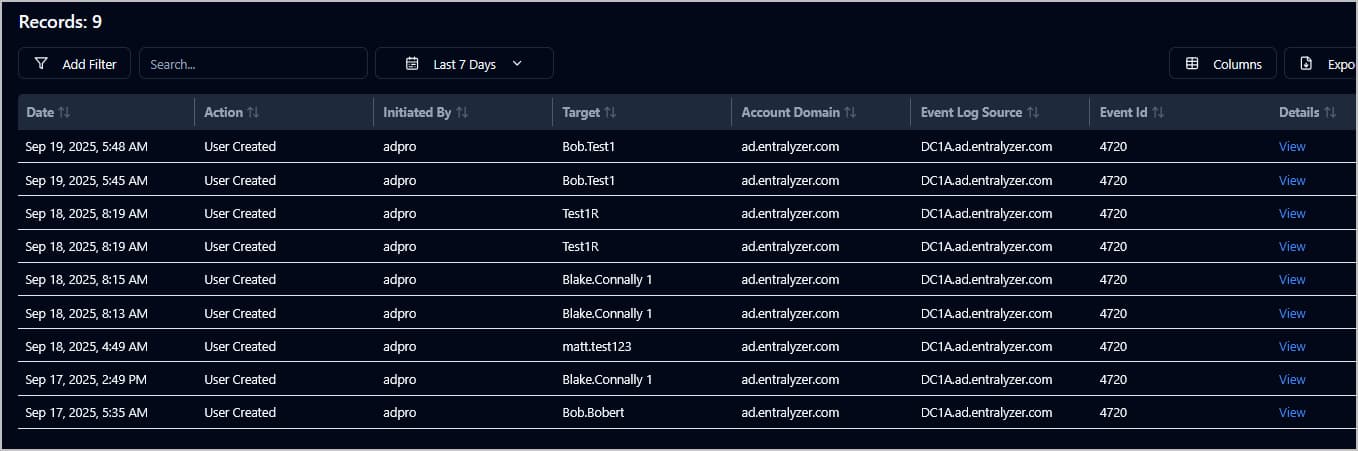This screenshot has width=1358, height=451.
Task: Click the Details column sort icon
Action: tap(1330, 113)
